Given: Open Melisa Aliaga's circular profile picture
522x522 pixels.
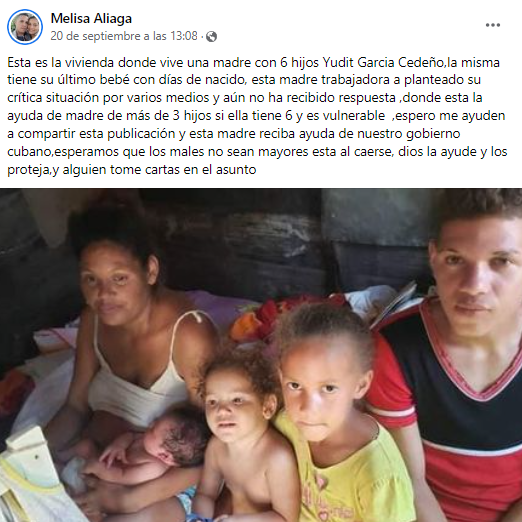Looking at the screenshot, I should pos(25,27).
